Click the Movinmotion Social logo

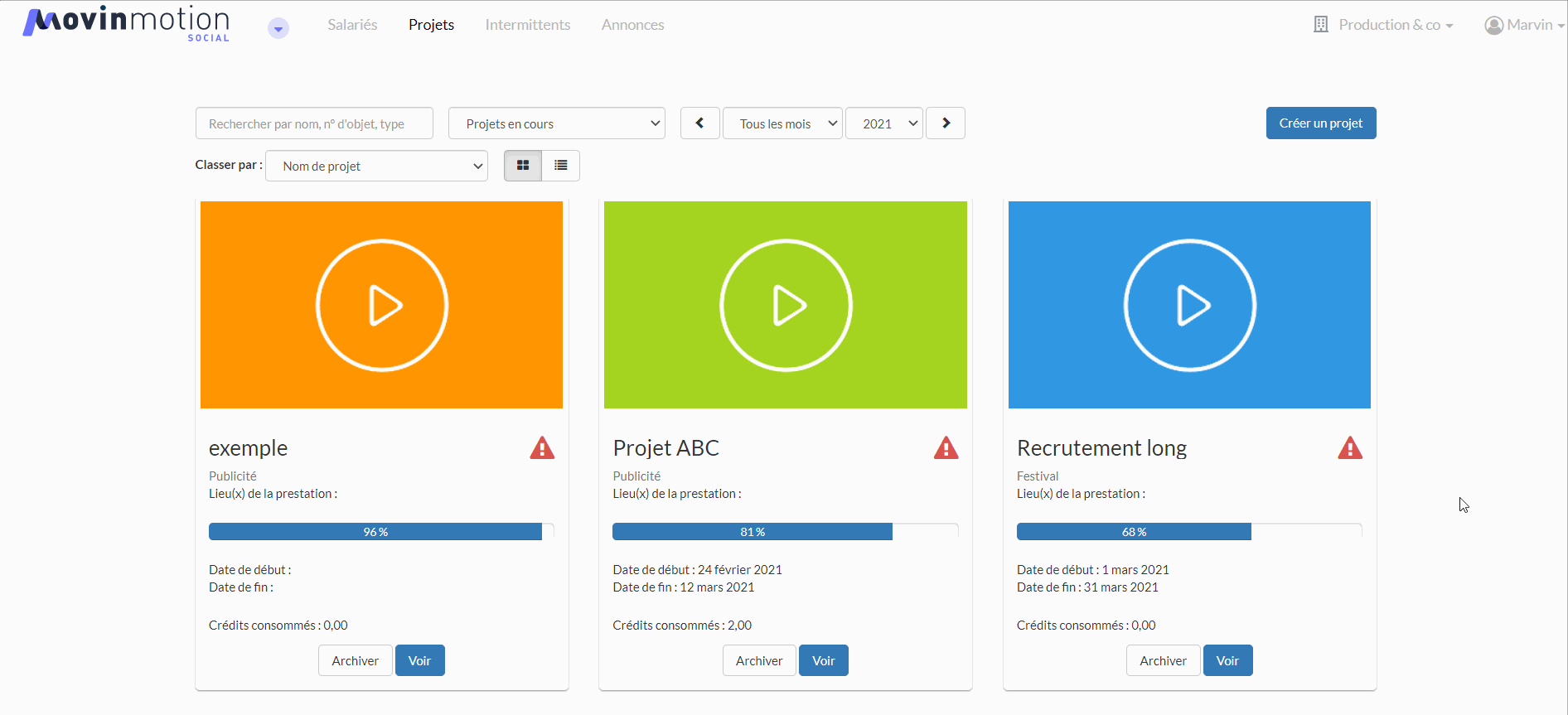point(127,23)
